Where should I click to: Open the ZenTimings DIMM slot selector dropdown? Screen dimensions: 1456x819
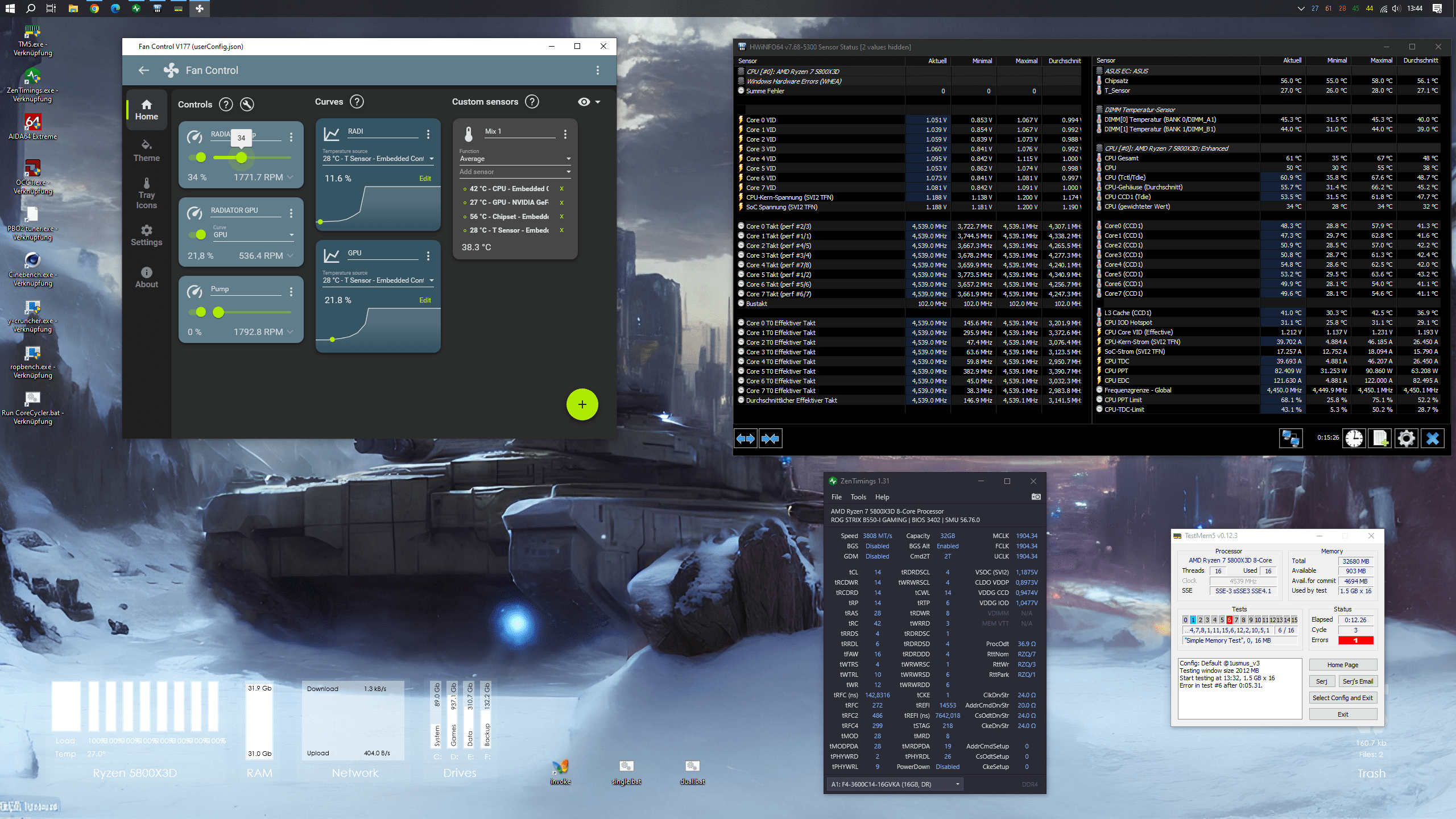tap(957, 784)
